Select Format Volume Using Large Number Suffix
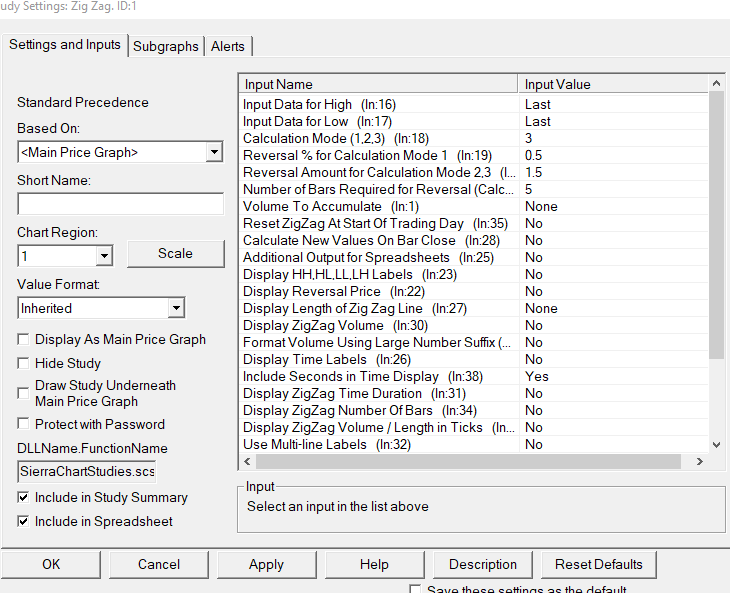 (474, 342)
